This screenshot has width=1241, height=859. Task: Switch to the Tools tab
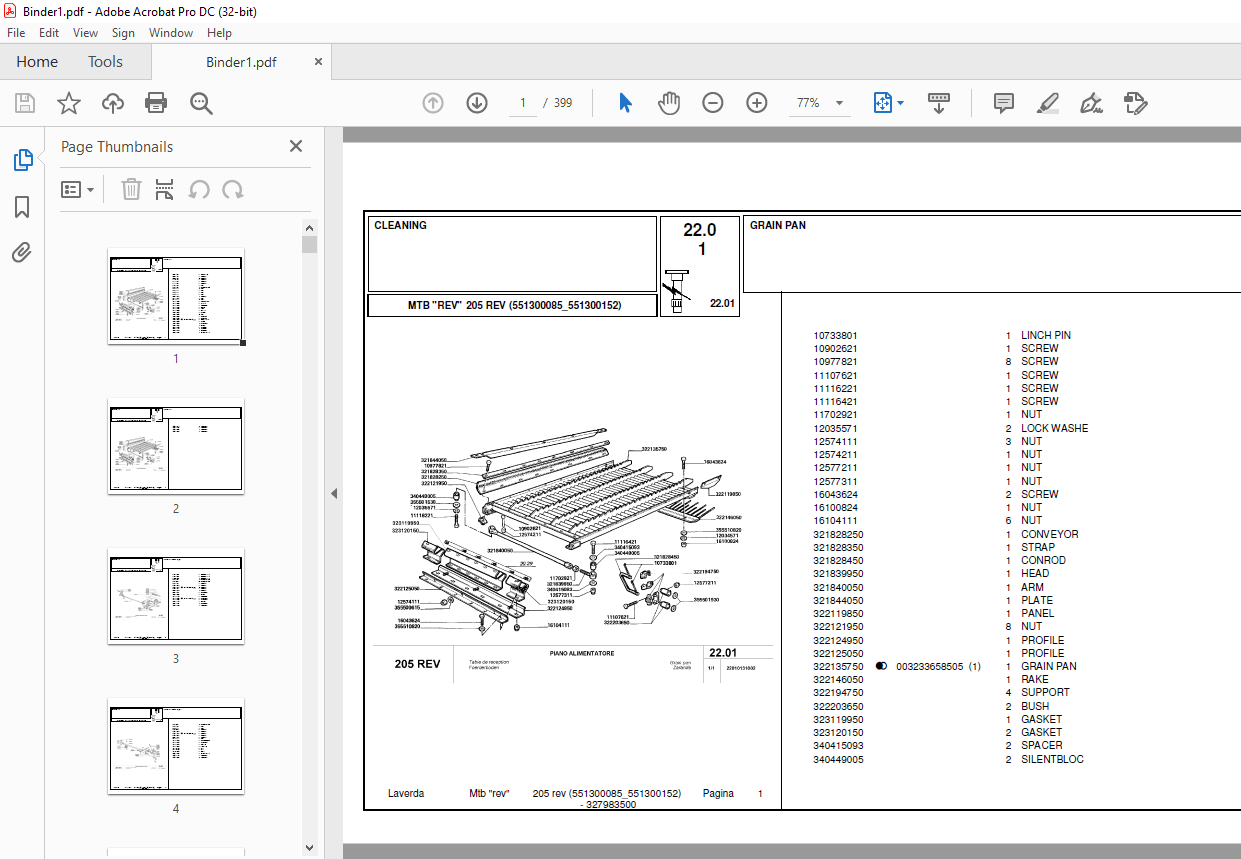(x=105, y=62)
